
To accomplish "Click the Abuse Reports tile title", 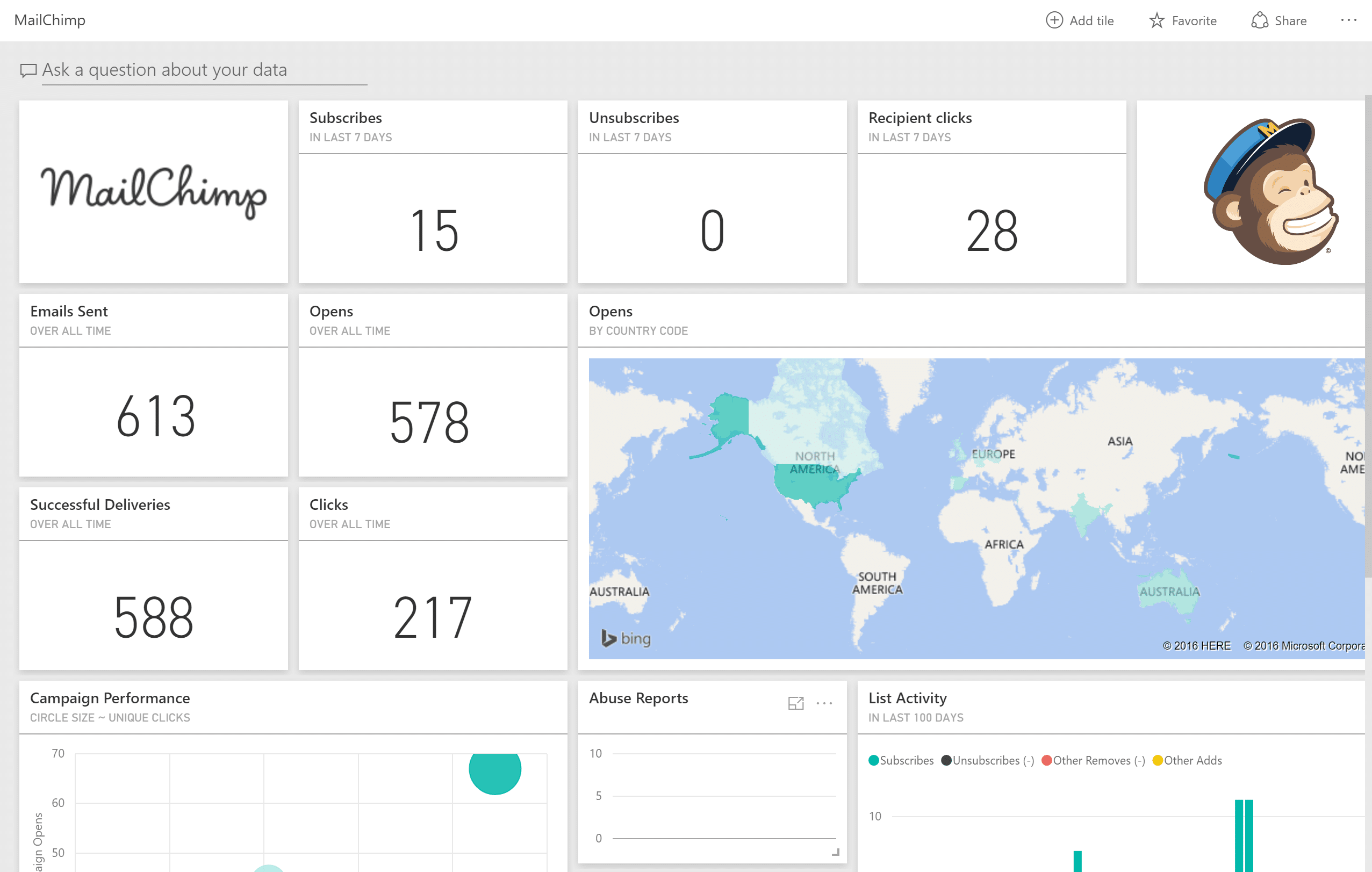I will click(x=638, y=698).
